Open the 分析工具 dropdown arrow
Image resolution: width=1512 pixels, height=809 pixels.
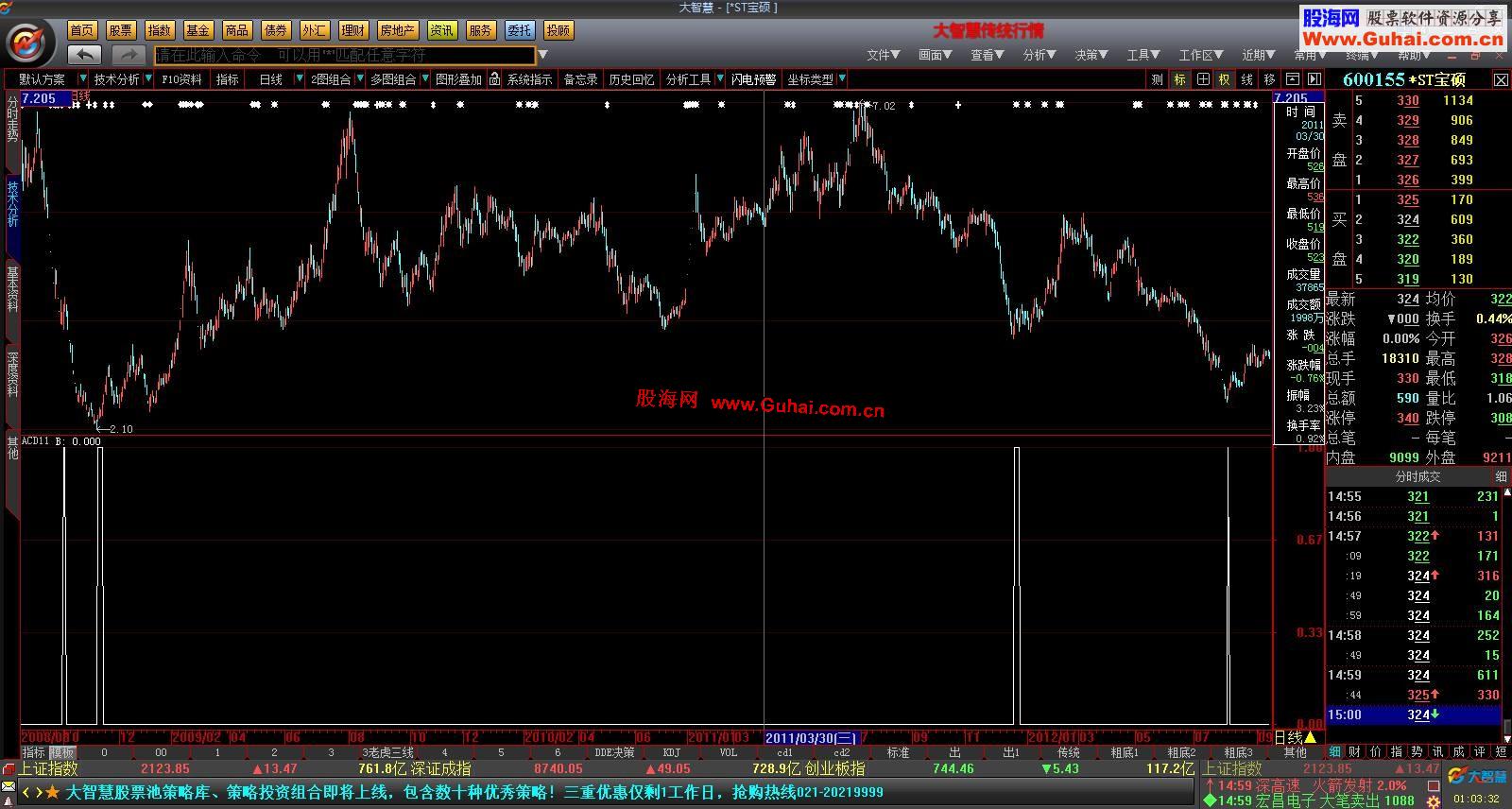pos(720,79)
